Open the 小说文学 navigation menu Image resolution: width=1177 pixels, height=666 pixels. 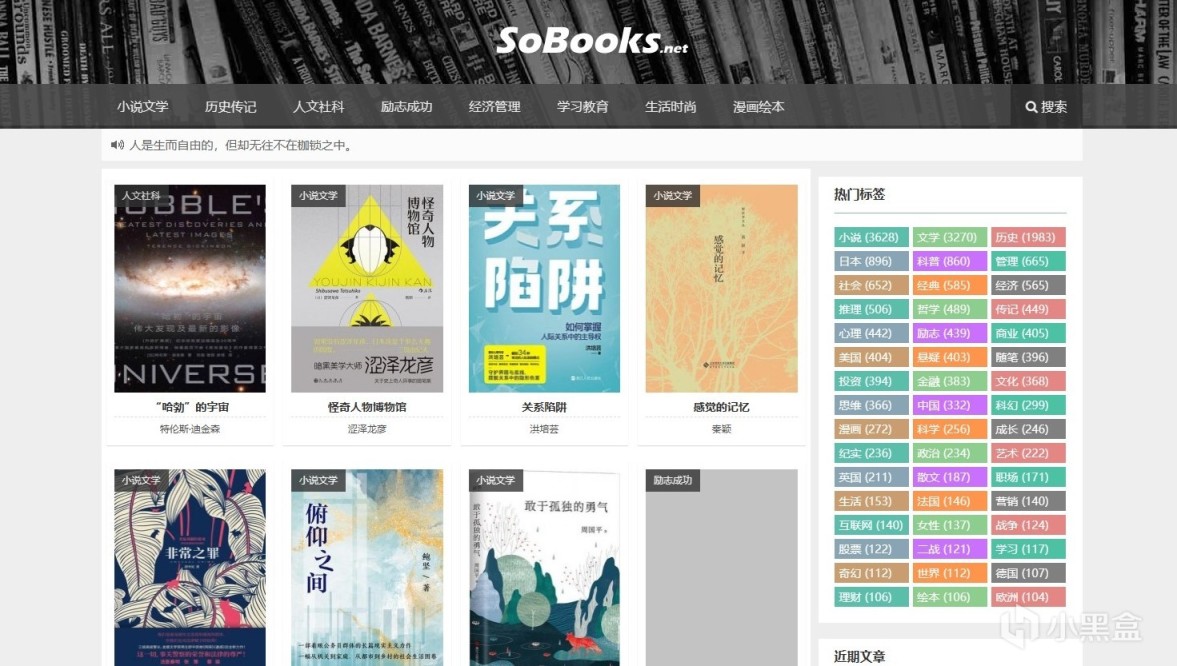pos(143,107)
